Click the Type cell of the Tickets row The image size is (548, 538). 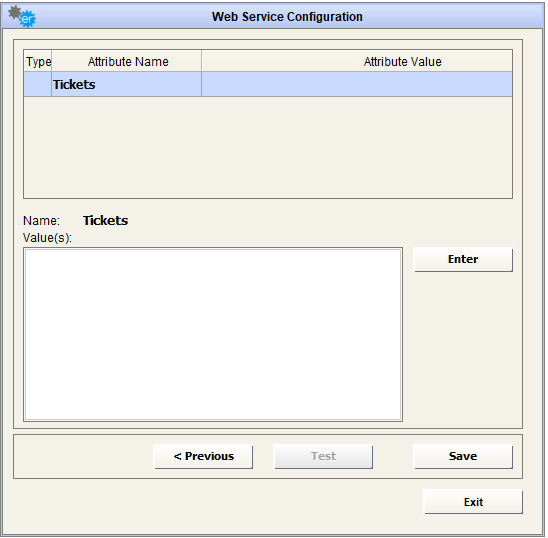38,84
